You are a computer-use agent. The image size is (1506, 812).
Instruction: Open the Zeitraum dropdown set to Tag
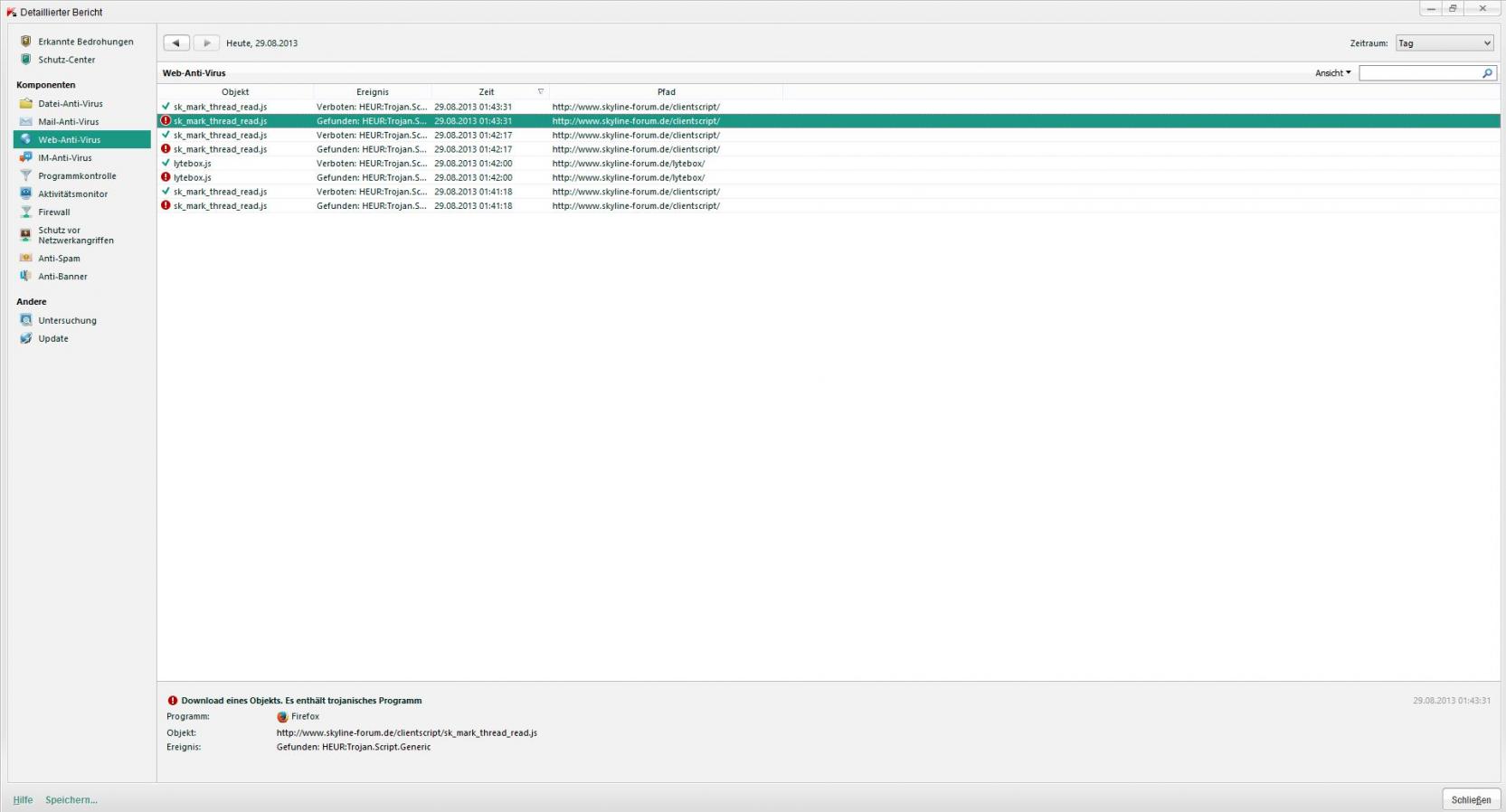click(x=1444, y=43)
